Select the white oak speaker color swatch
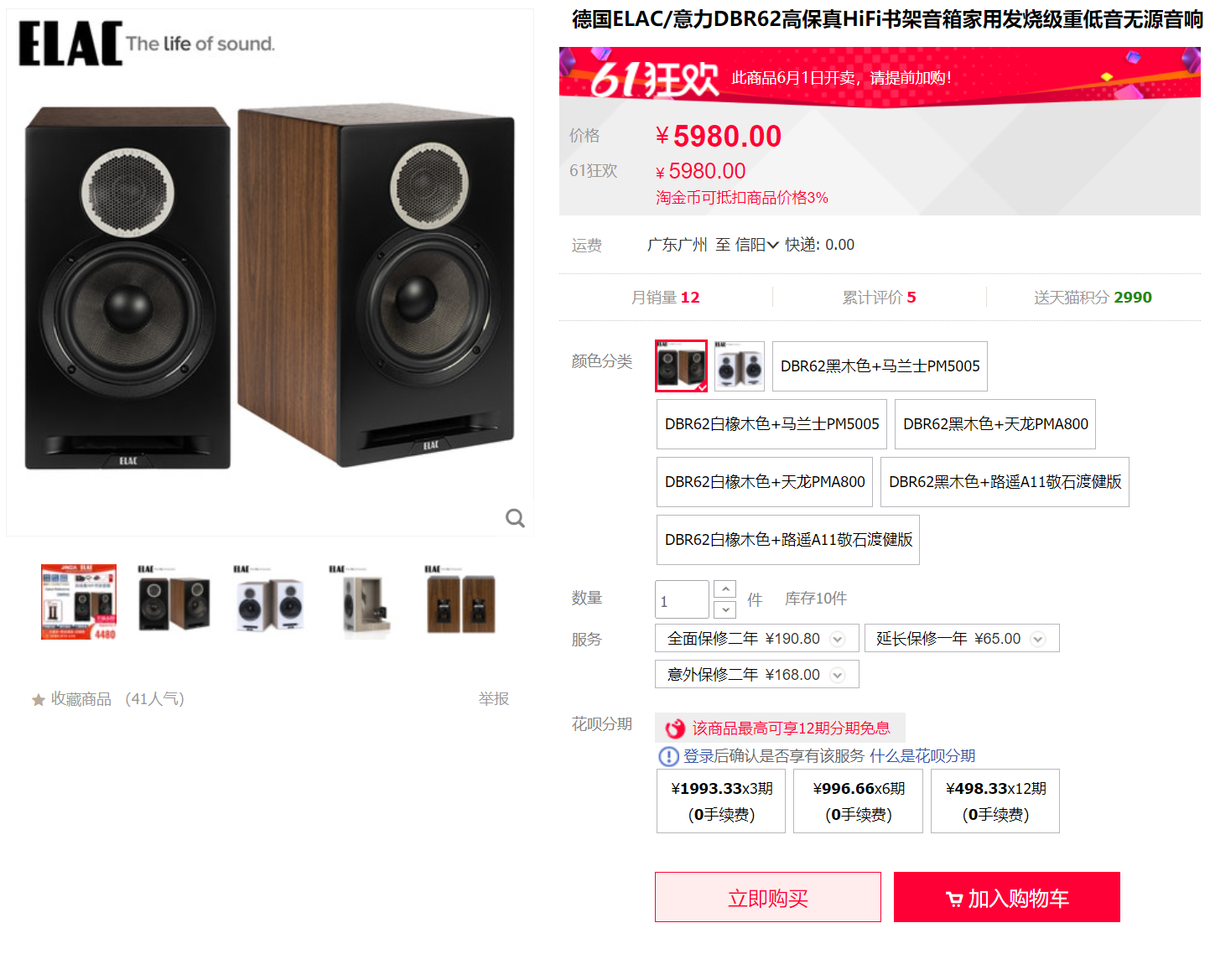Viewport: 1210px width, 980px height. 739,366
